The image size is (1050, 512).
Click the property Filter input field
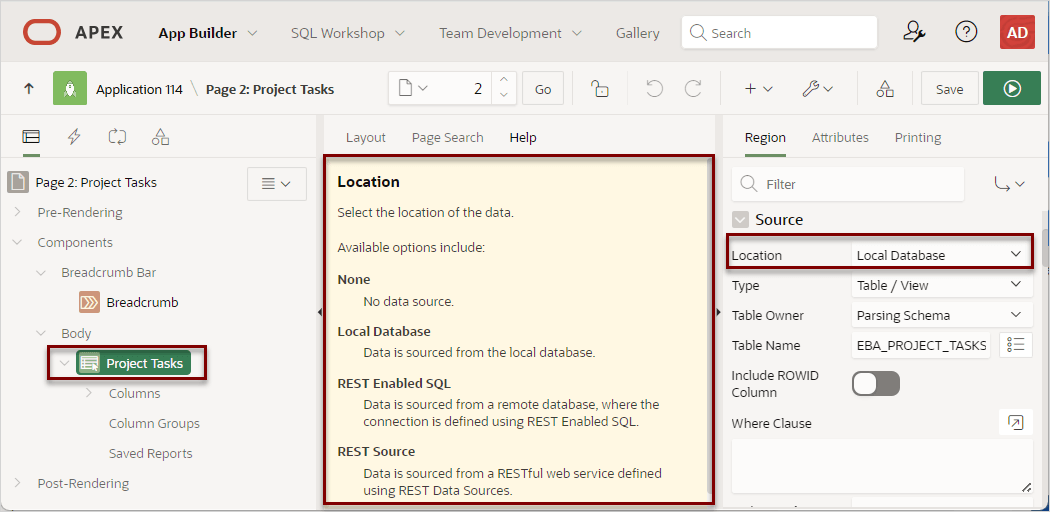point(848,184)
